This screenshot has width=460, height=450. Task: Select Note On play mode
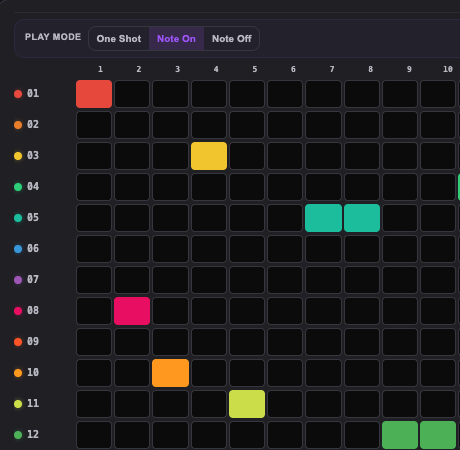pos(176,39)
